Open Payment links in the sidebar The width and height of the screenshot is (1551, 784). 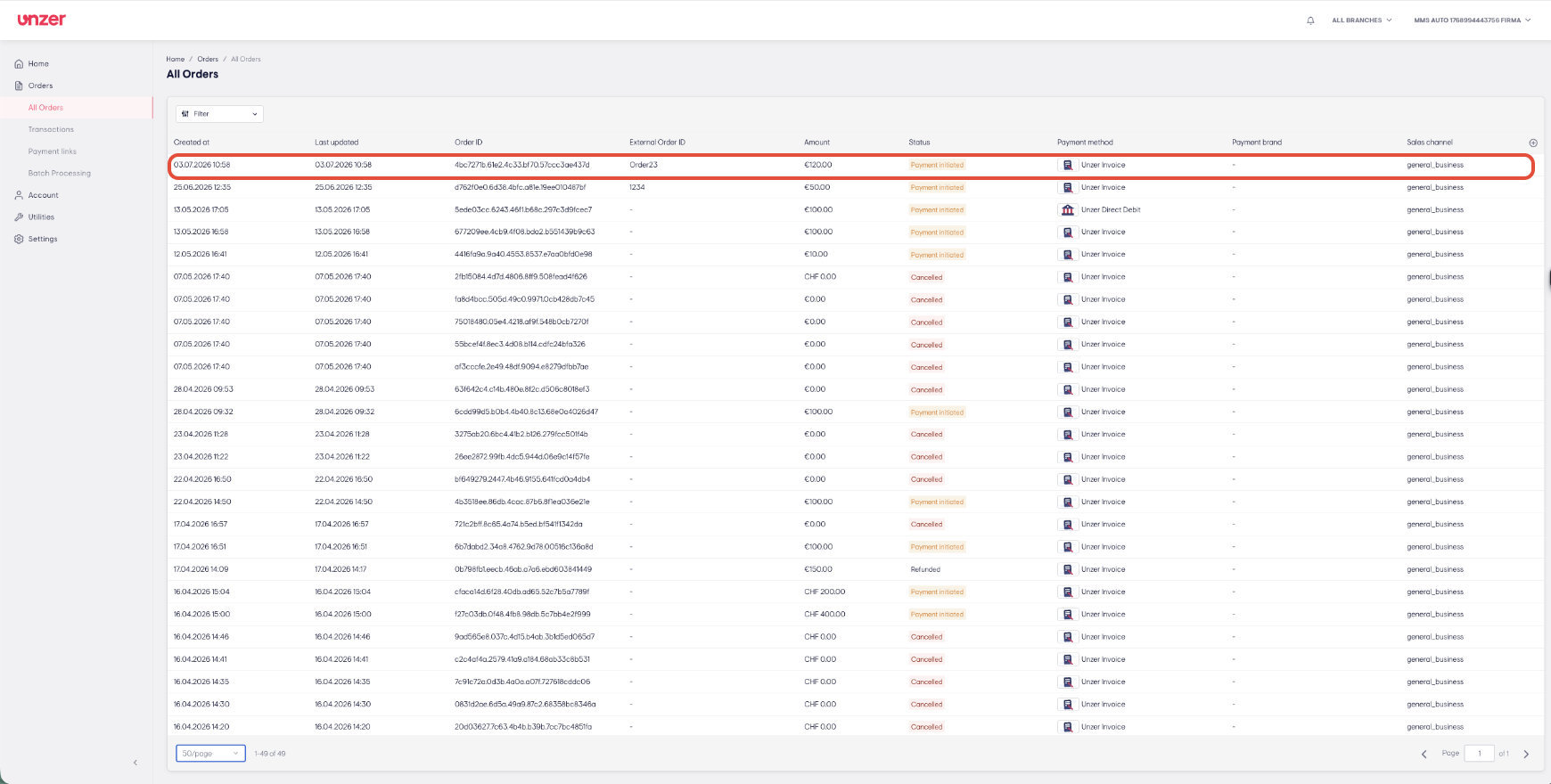tap(53, 151)
